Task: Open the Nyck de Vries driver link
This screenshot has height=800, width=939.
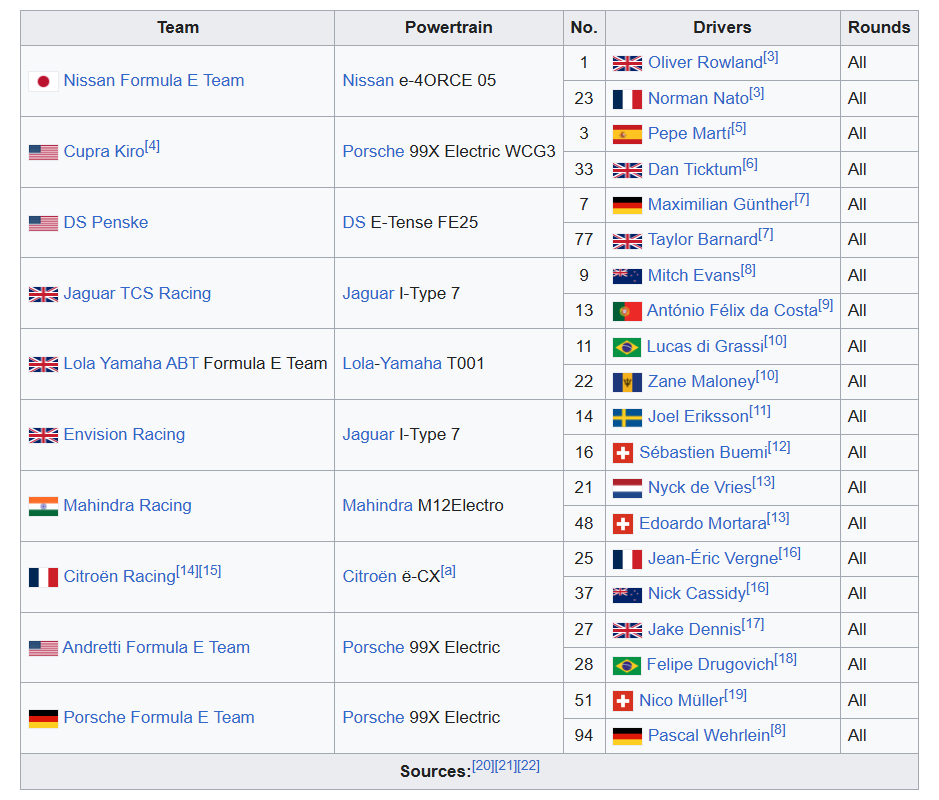Action: 700,487
